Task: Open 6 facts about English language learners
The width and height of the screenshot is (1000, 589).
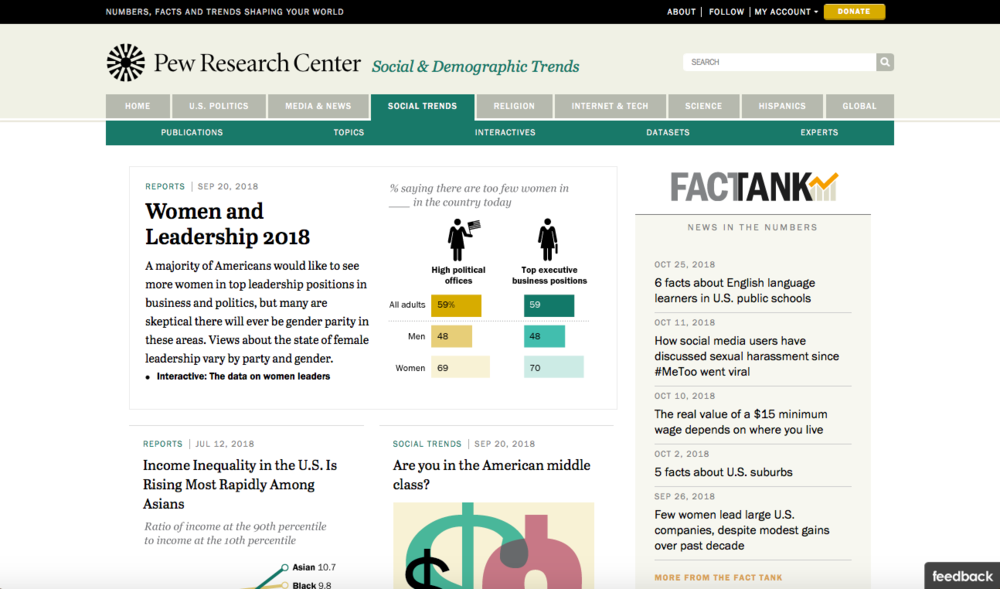Action: pyautogui.click(x=735, y=291)
